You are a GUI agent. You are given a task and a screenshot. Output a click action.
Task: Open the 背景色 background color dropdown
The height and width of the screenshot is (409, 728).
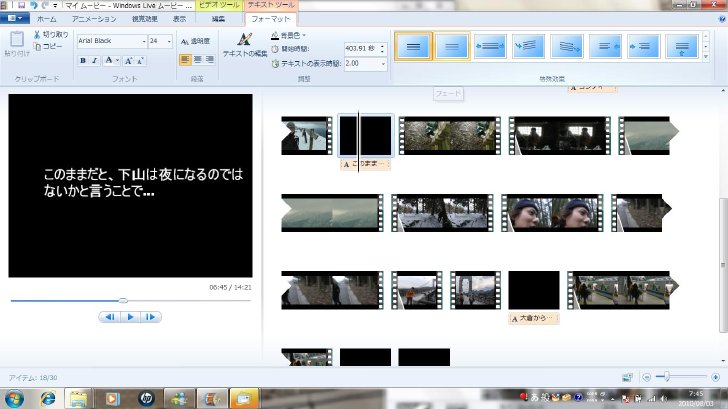(x=288, y=35)
